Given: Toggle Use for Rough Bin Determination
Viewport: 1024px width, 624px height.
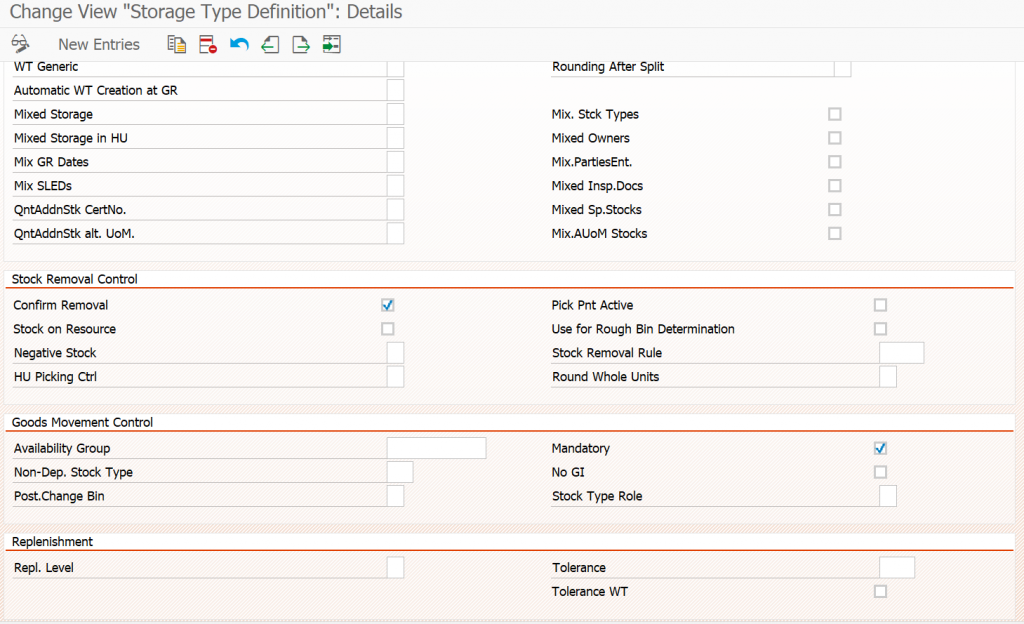Looking at the screenshot, I should [880, 329].
